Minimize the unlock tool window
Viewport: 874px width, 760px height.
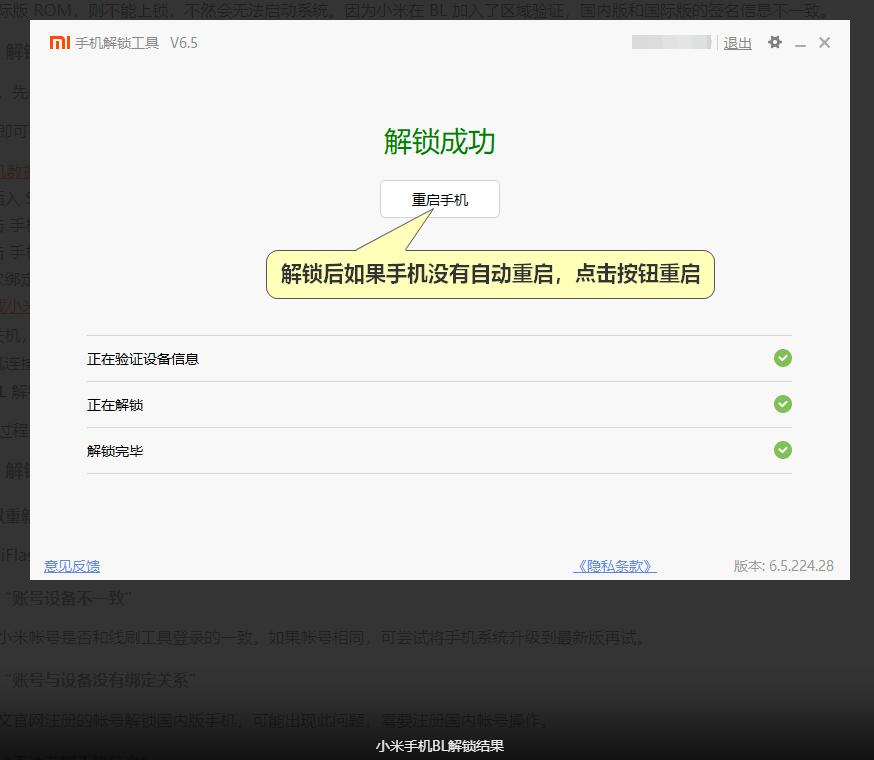pyautogui.click(x=800, y=43)
